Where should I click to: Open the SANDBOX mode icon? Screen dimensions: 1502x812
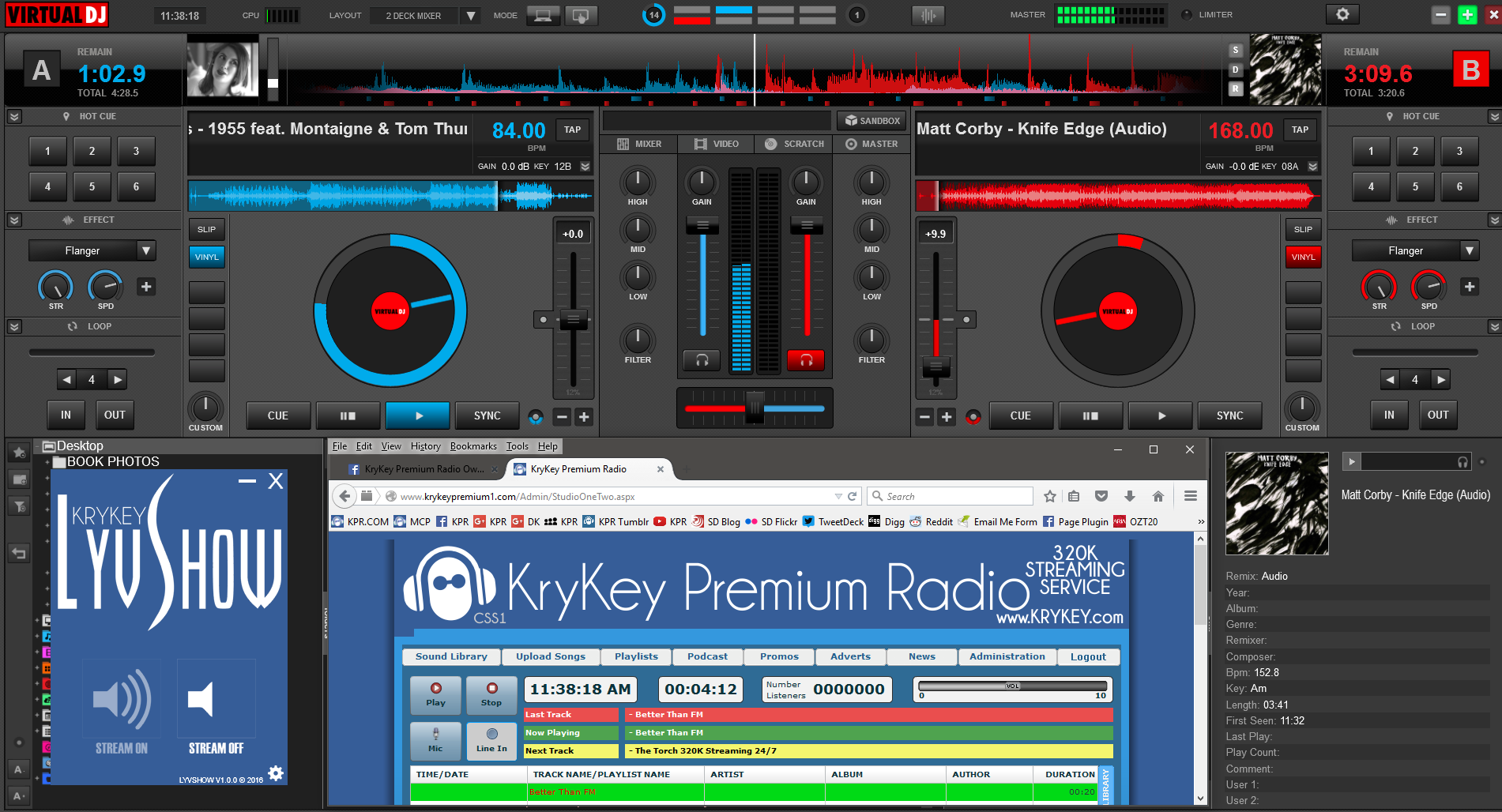click(870, 120)
